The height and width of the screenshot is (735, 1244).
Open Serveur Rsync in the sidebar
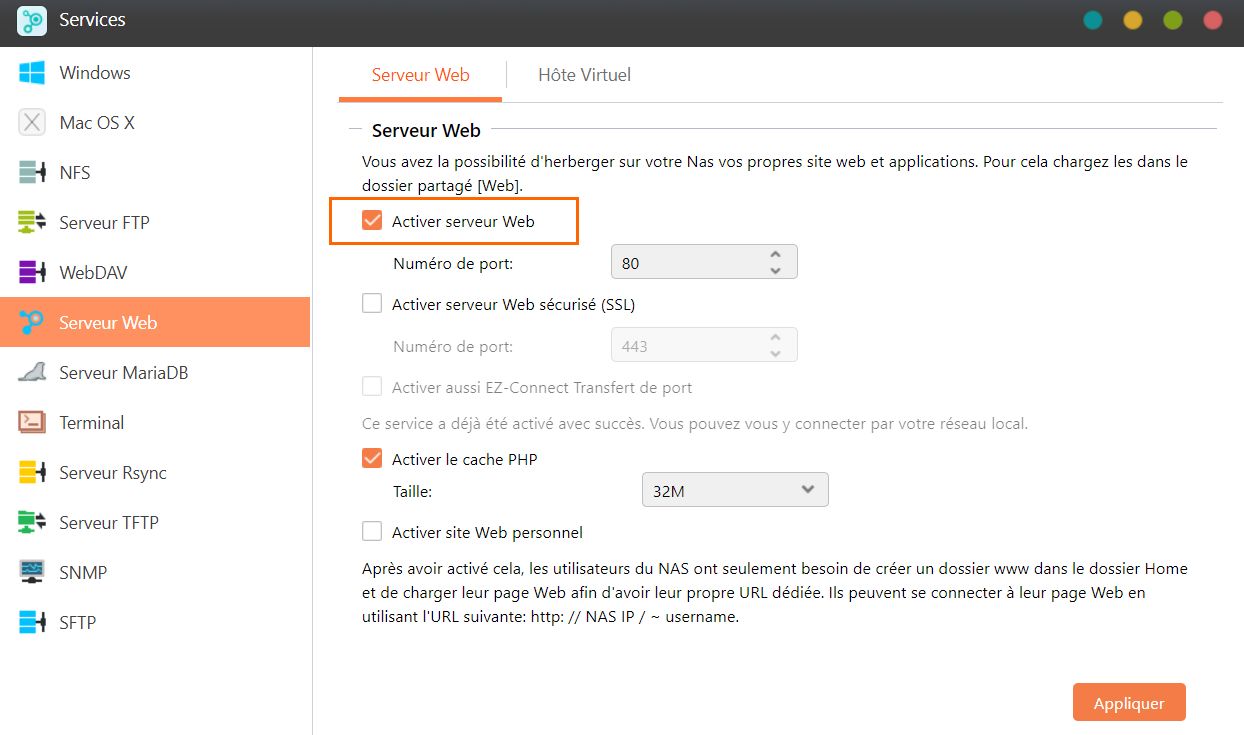(112, 473)
